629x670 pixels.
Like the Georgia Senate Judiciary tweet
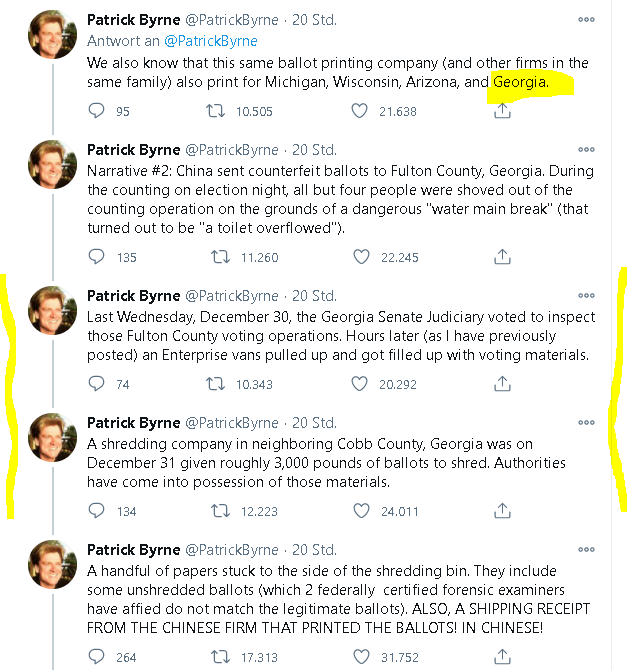tap(360, 384)
